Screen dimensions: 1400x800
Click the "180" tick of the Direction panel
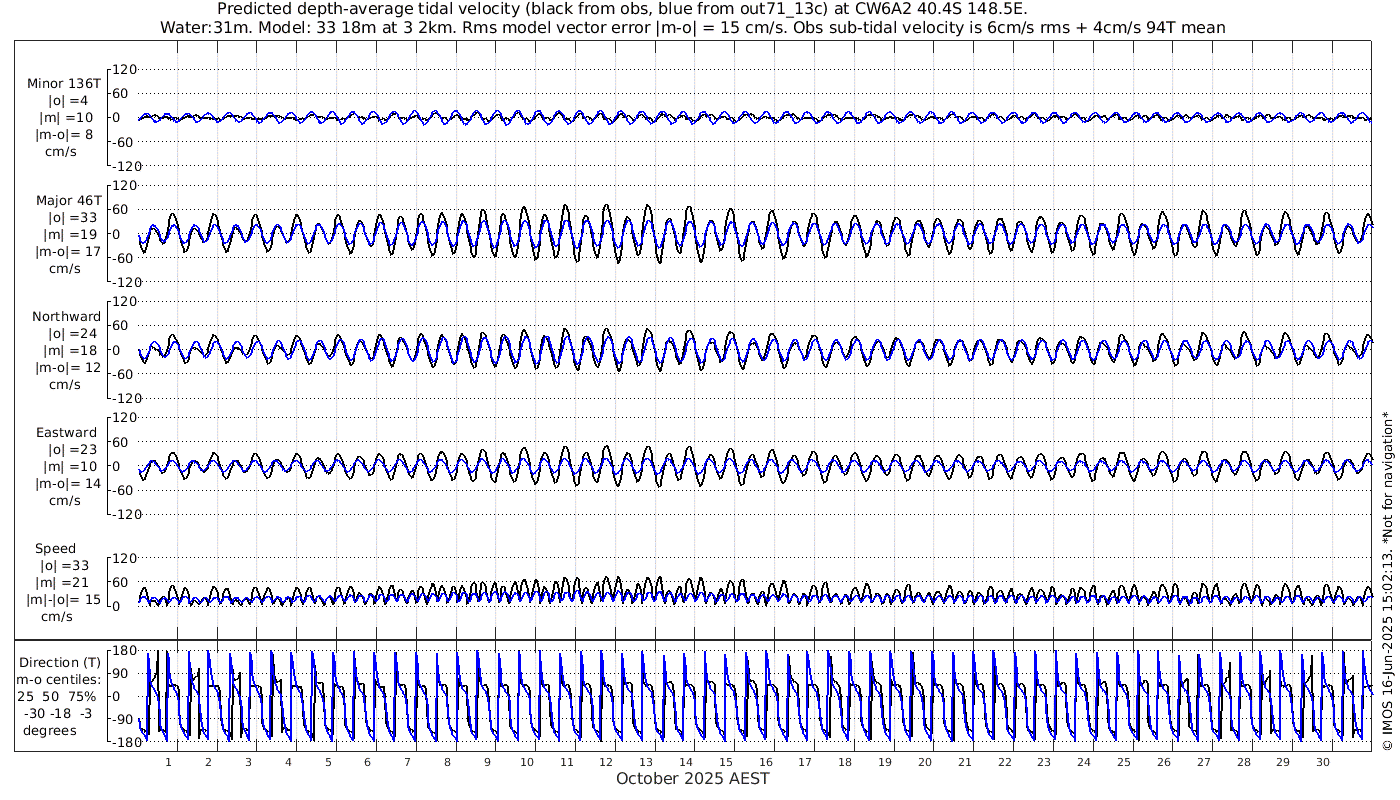coord(124,651)
